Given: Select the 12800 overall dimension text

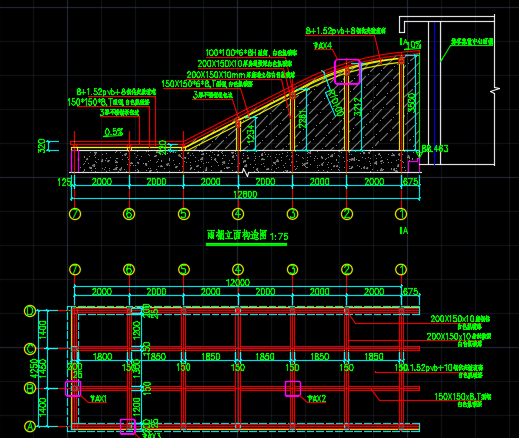Looking at the screenshot, I should 245,195.
